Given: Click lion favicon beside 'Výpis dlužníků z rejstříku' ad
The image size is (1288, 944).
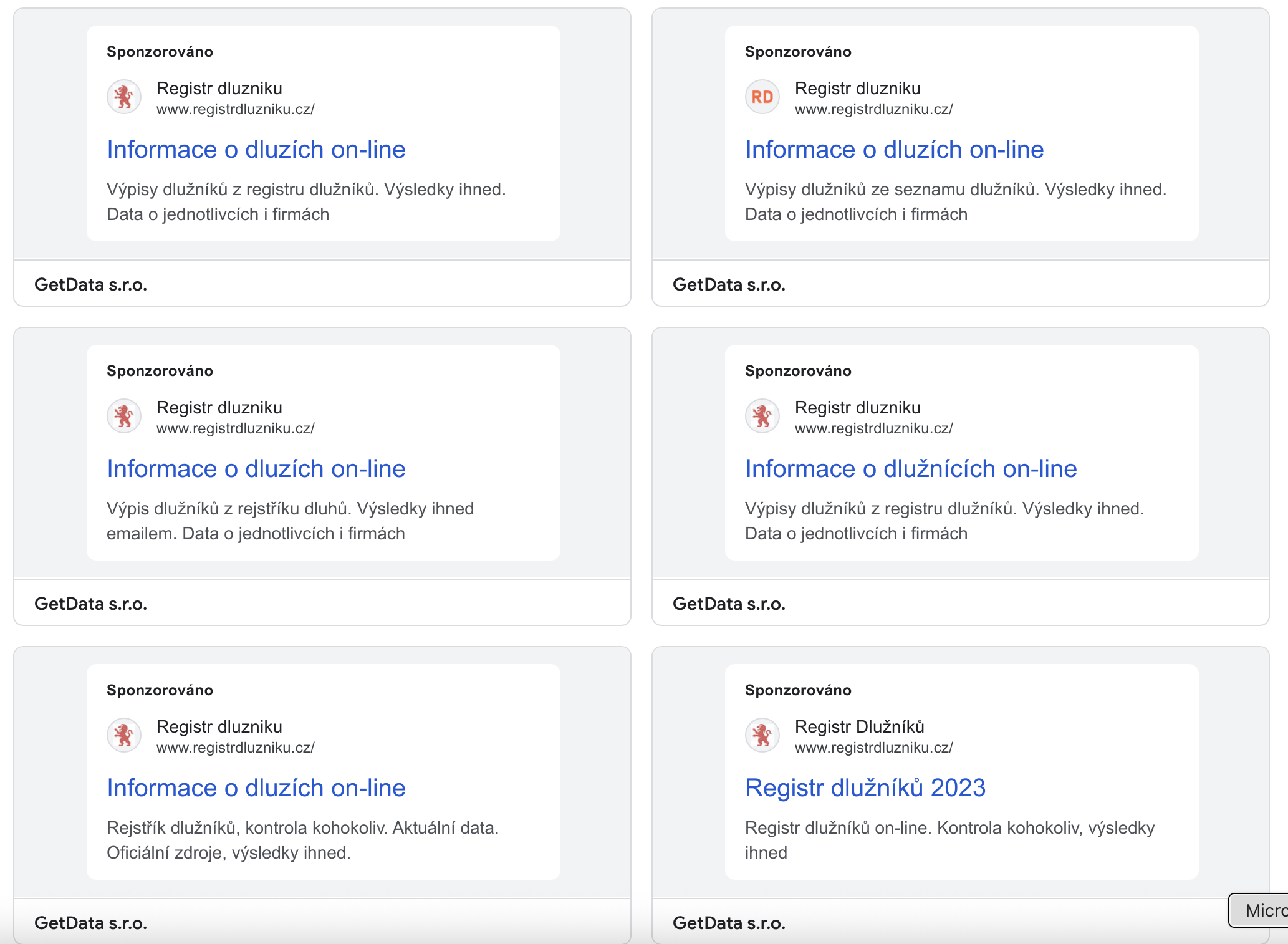Looking at the screenshot, I should pos(124,416).
